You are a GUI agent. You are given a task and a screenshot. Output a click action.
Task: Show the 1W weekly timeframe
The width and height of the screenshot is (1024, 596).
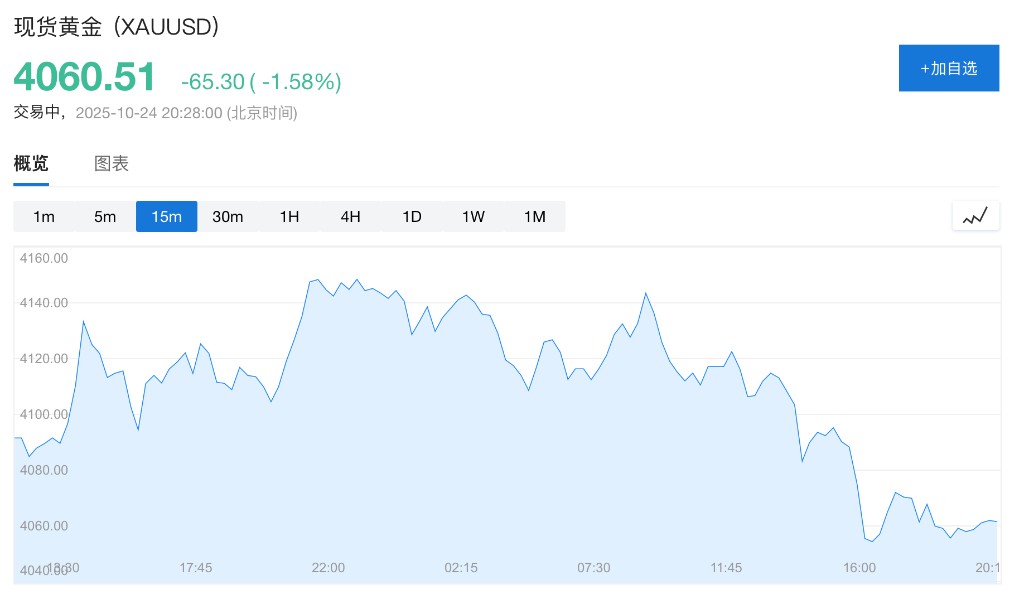tap(473, 216)
